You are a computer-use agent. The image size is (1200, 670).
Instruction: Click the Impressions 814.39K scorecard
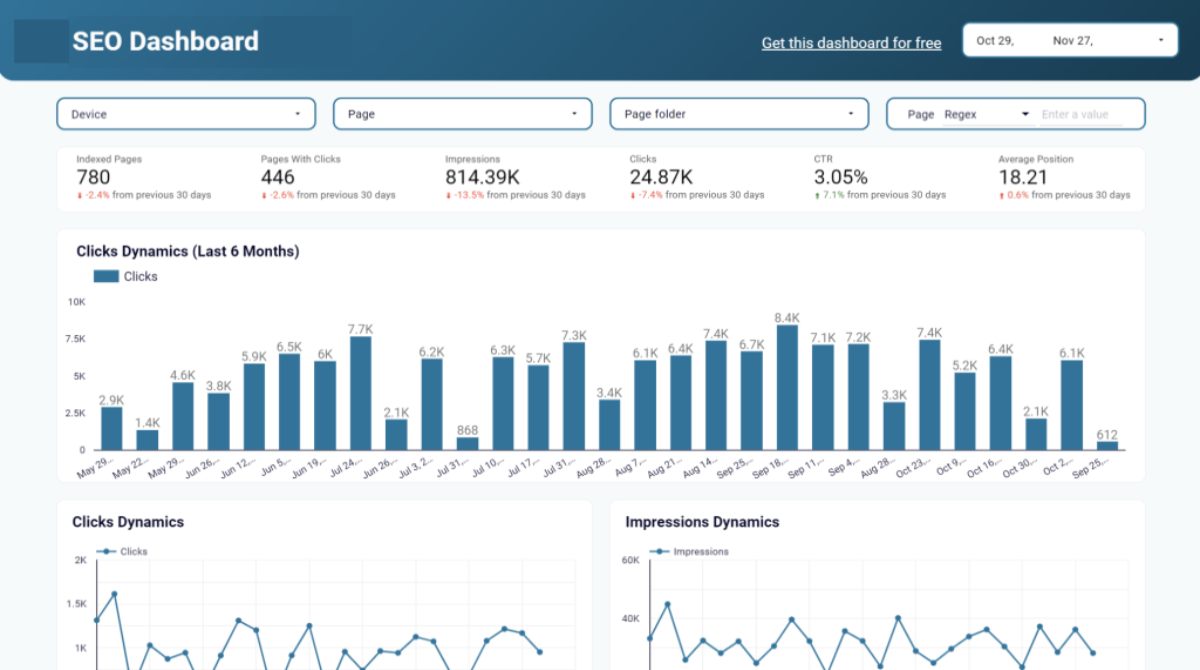click(515, 177)
